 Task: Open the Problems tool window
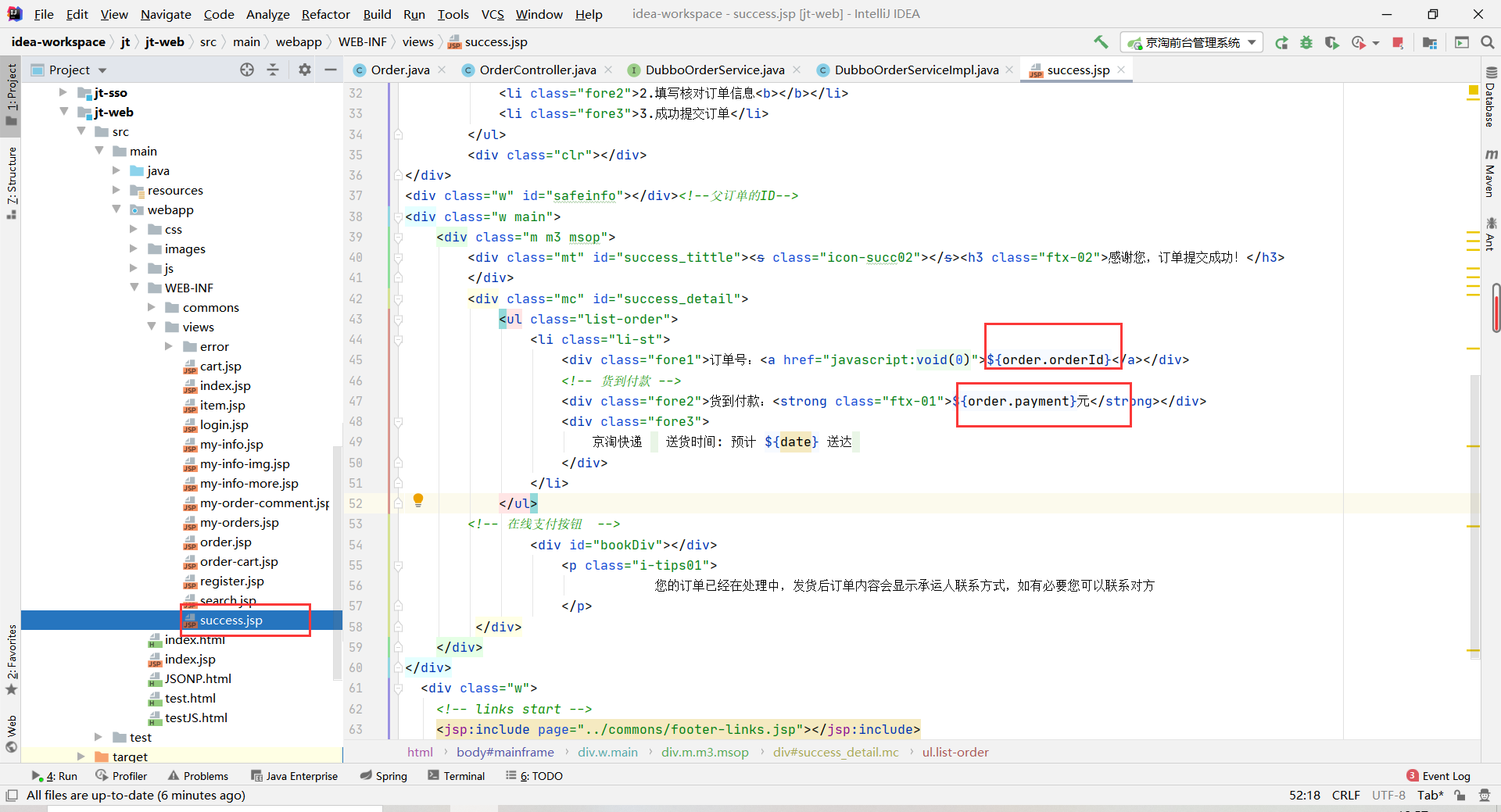[199, 776]
